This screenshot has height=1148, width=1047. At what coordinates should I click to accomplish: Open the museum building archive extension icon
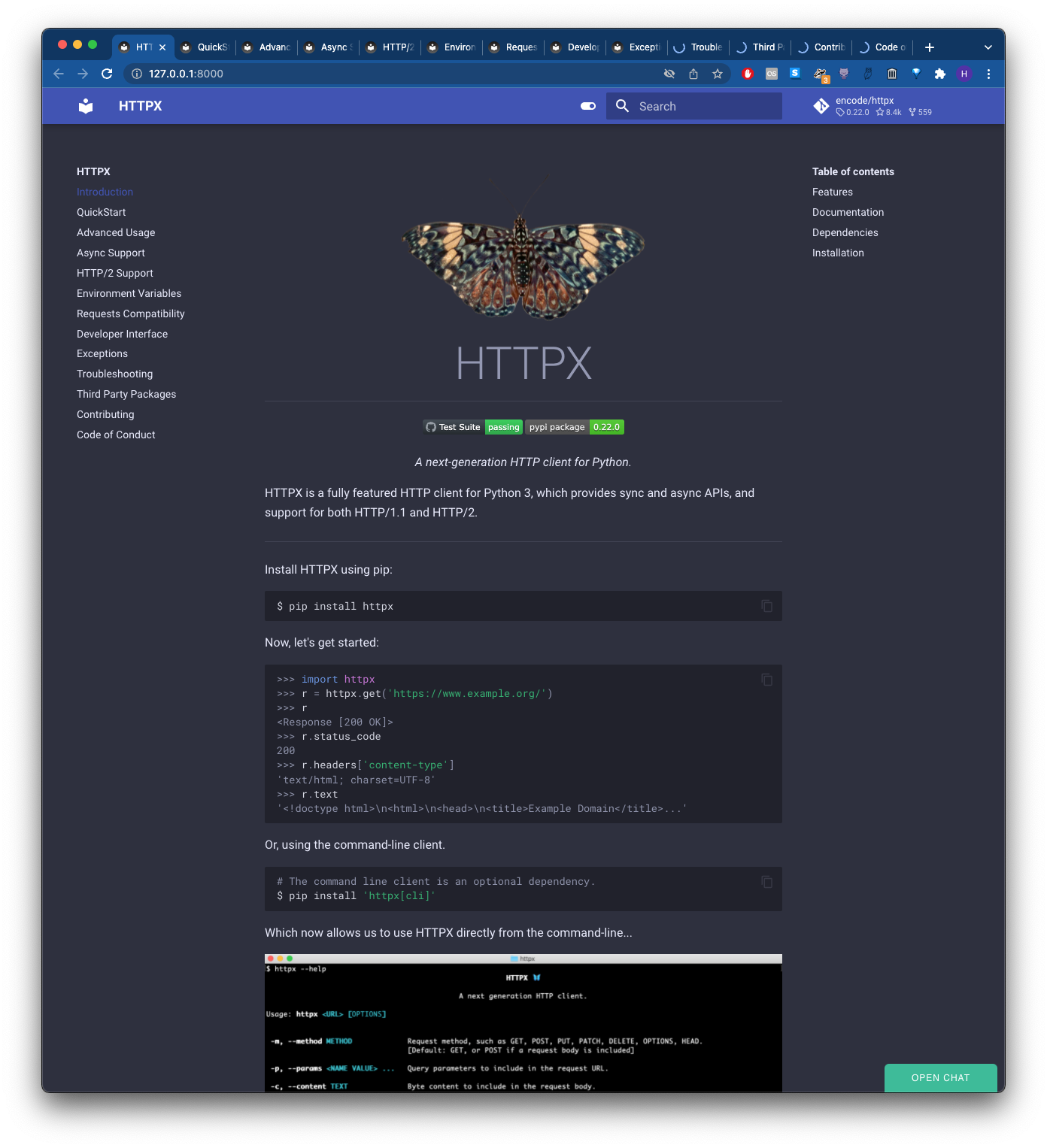click(x=892, y=74)
